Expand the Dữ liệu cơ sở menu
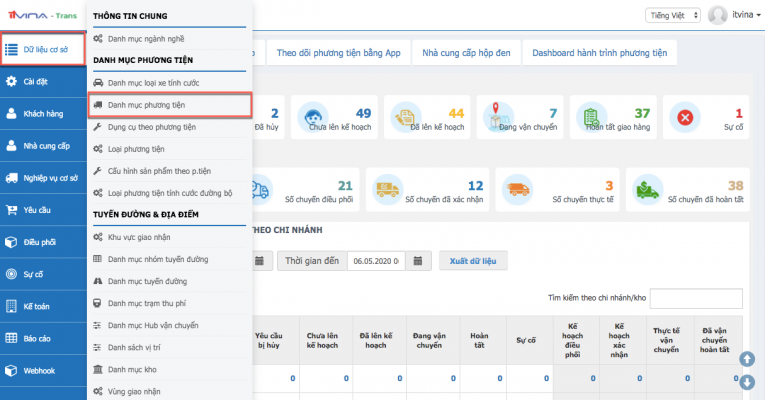 pyautogui.click(x=42, y=48)
